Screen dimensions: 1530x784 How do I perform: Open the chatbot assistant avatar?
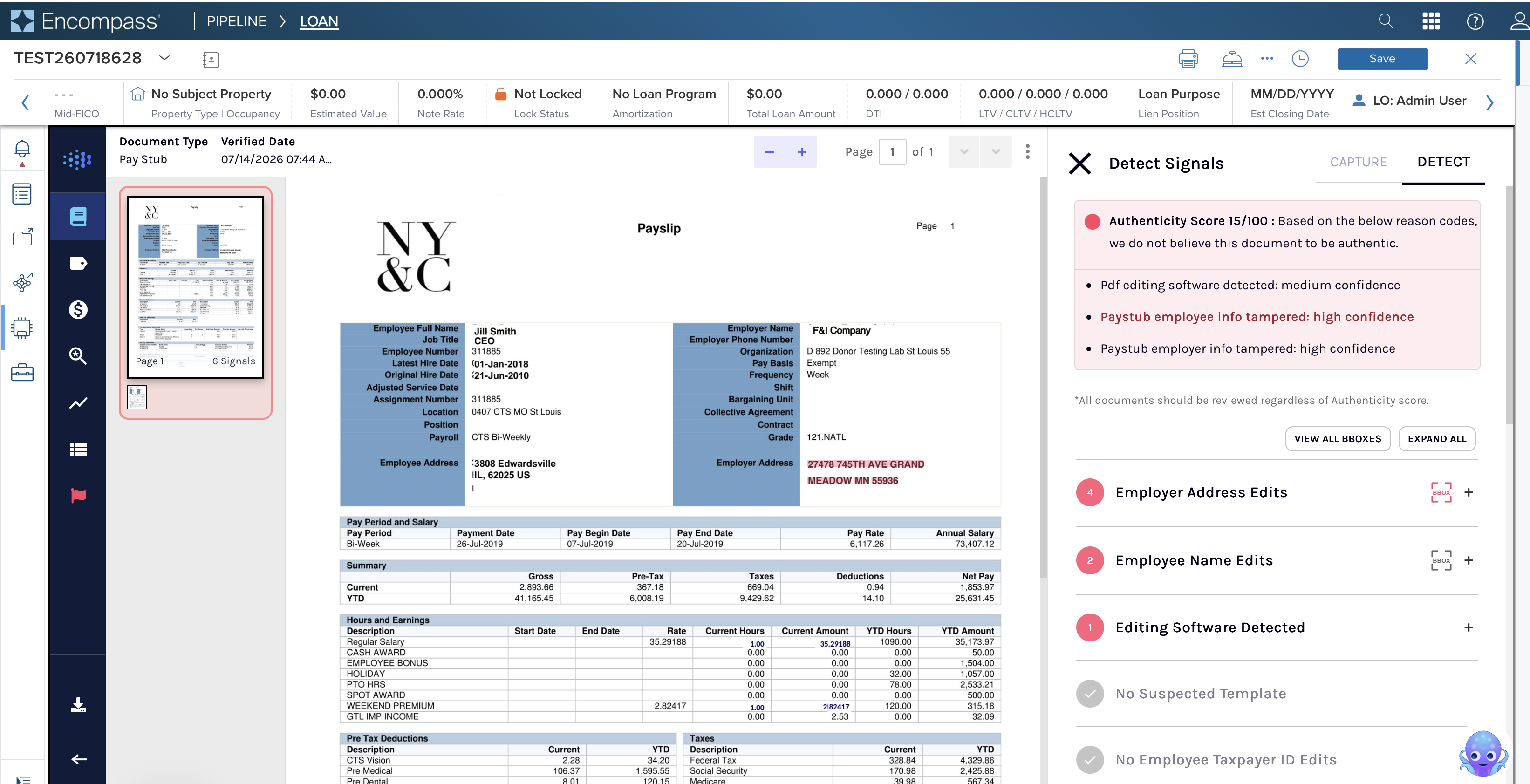click(1483, 753)
